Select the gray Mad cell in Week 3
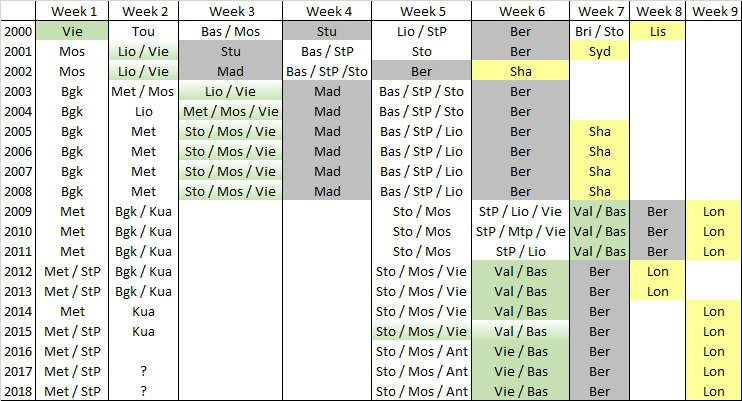 pos(230,71)
